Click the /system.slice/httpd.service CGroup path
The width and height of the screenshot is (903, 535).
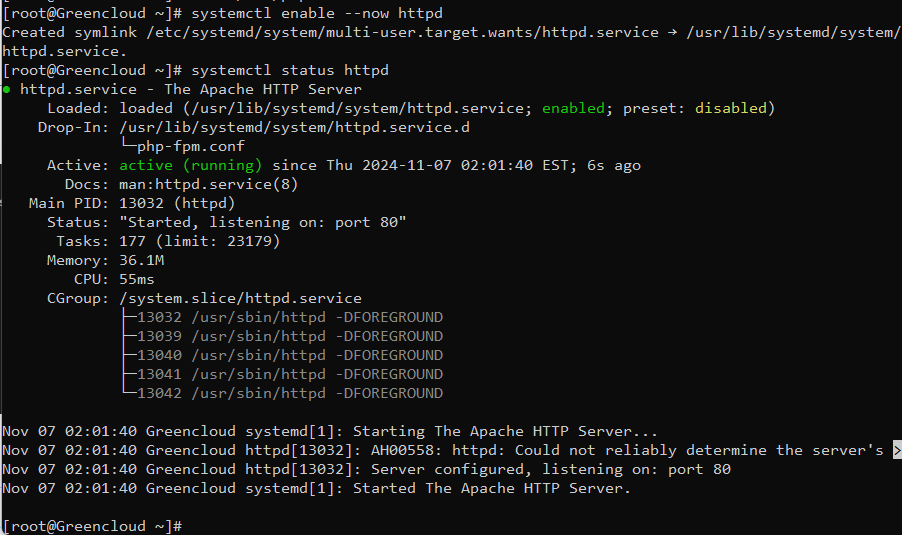tap(240, 298)
